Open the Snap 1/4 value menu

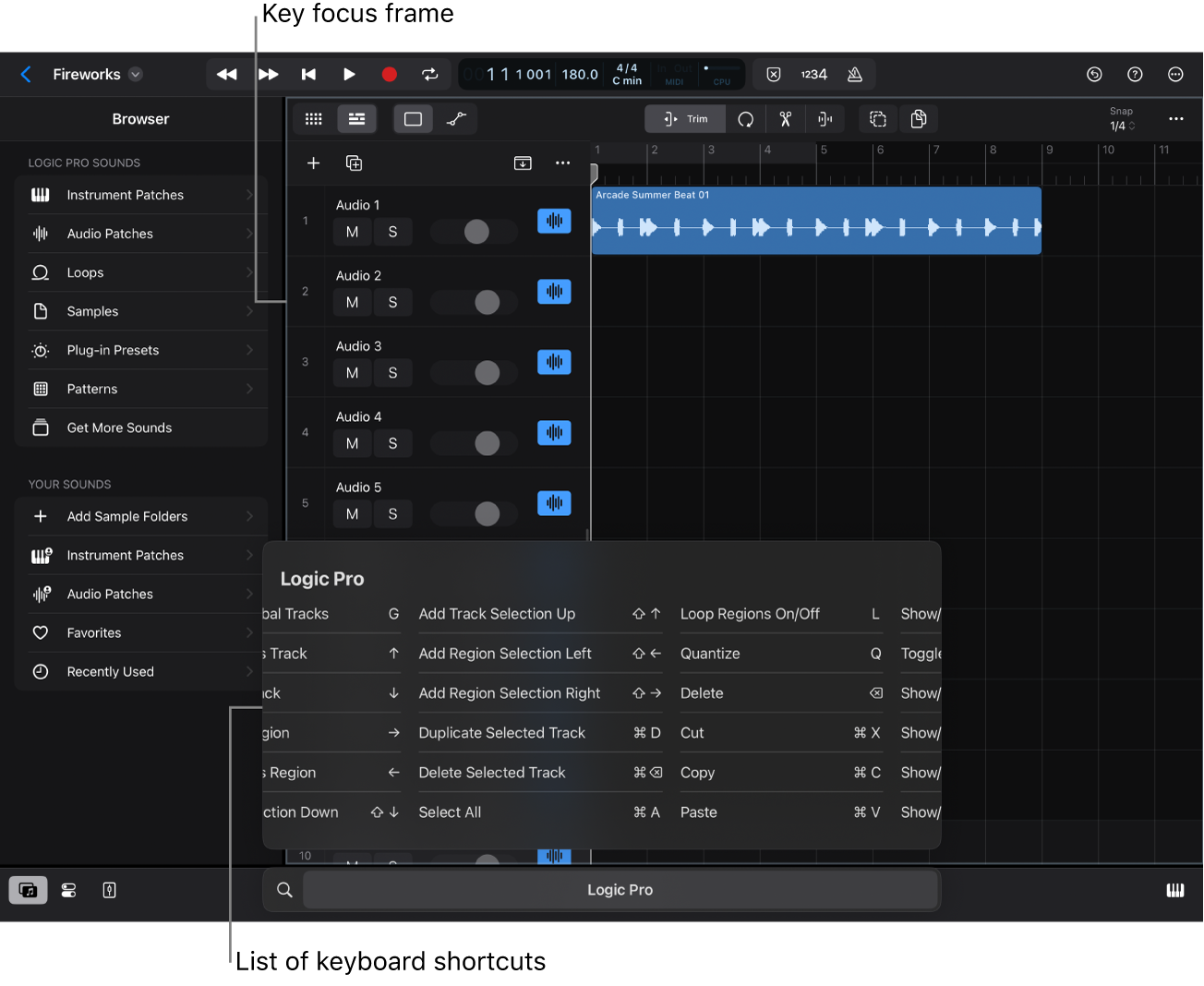pyautogui.click(x=1122, y=126)
